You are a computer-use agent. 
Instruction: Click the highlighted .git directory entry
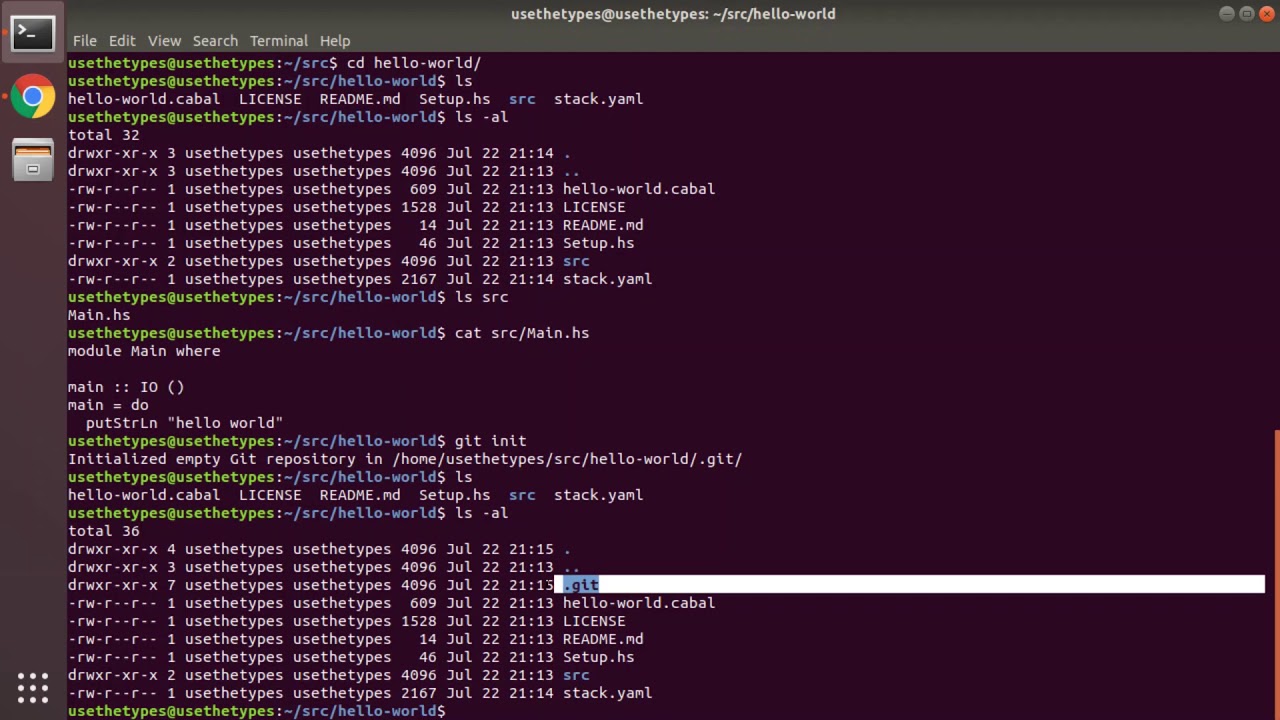581,585
